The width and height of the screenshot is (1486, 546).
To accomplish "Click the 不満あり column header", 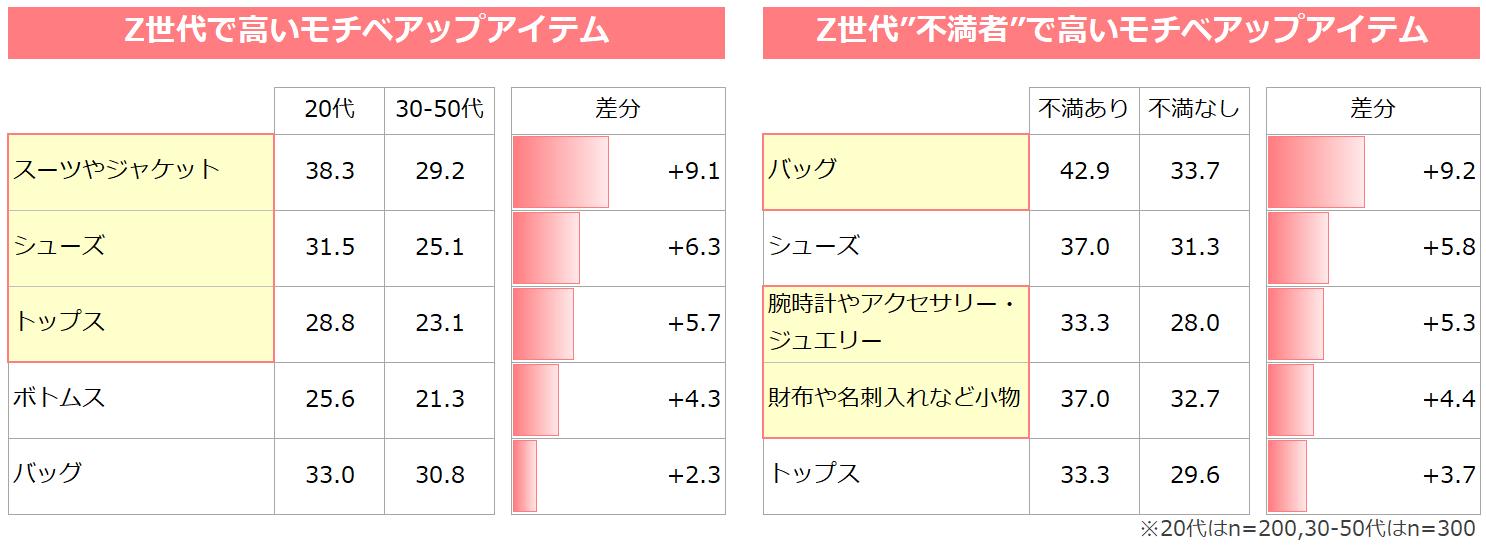I will tap(1084, 110).
